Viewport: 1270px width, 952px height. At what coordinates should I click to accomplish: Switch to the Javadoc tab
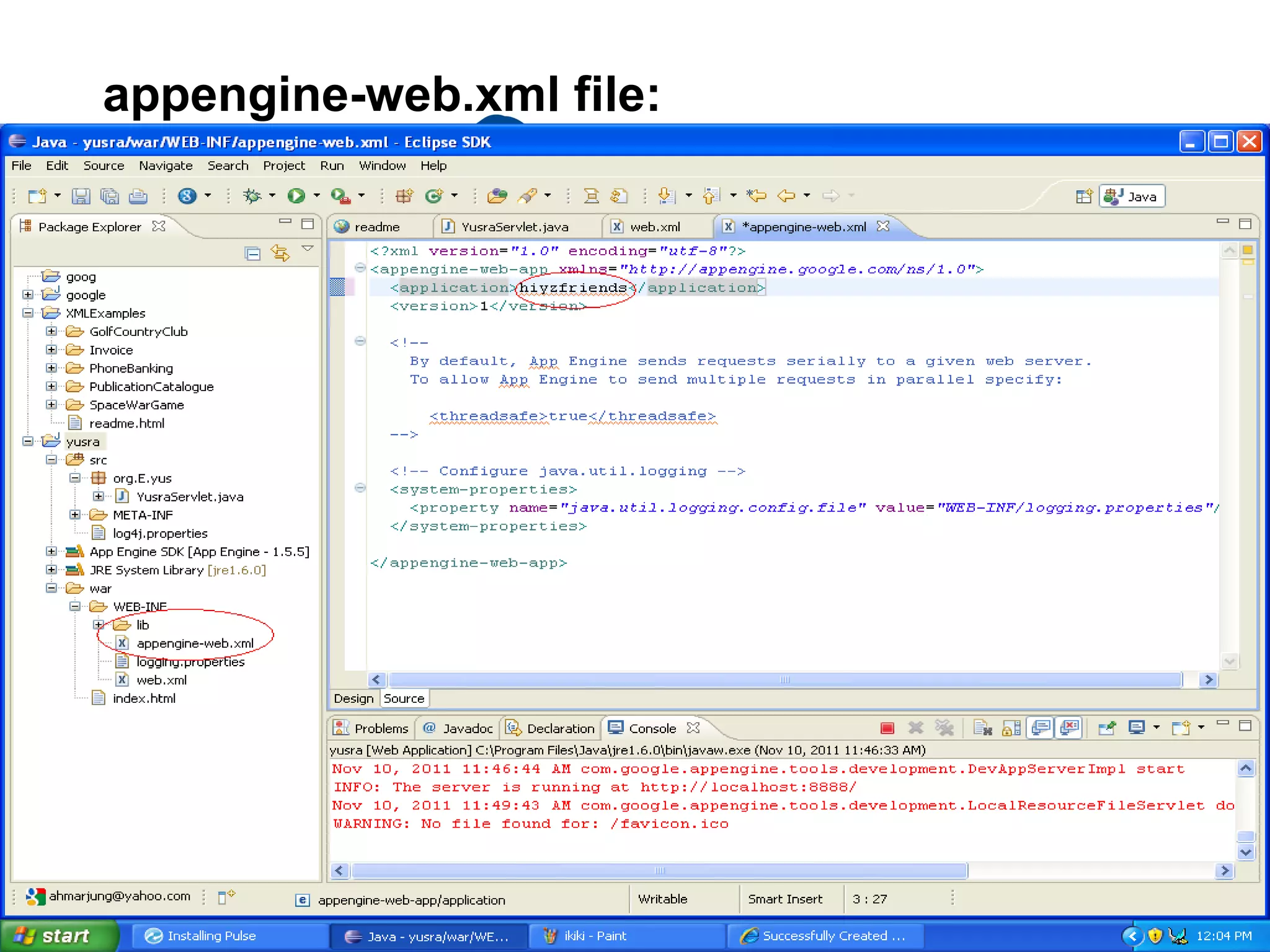click(x=459, y=728)
